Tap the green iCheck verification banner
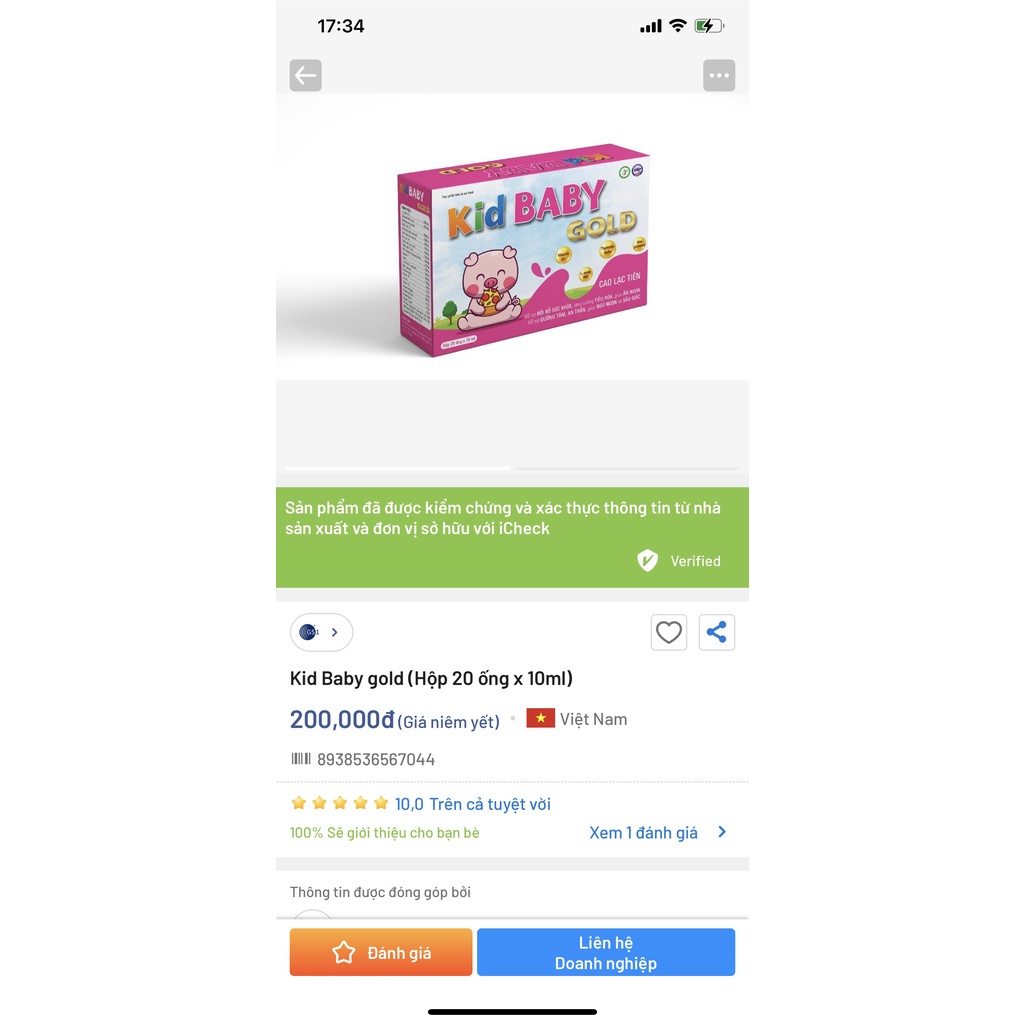This screenshot has height=1024, width=1024. click(512, 537)
